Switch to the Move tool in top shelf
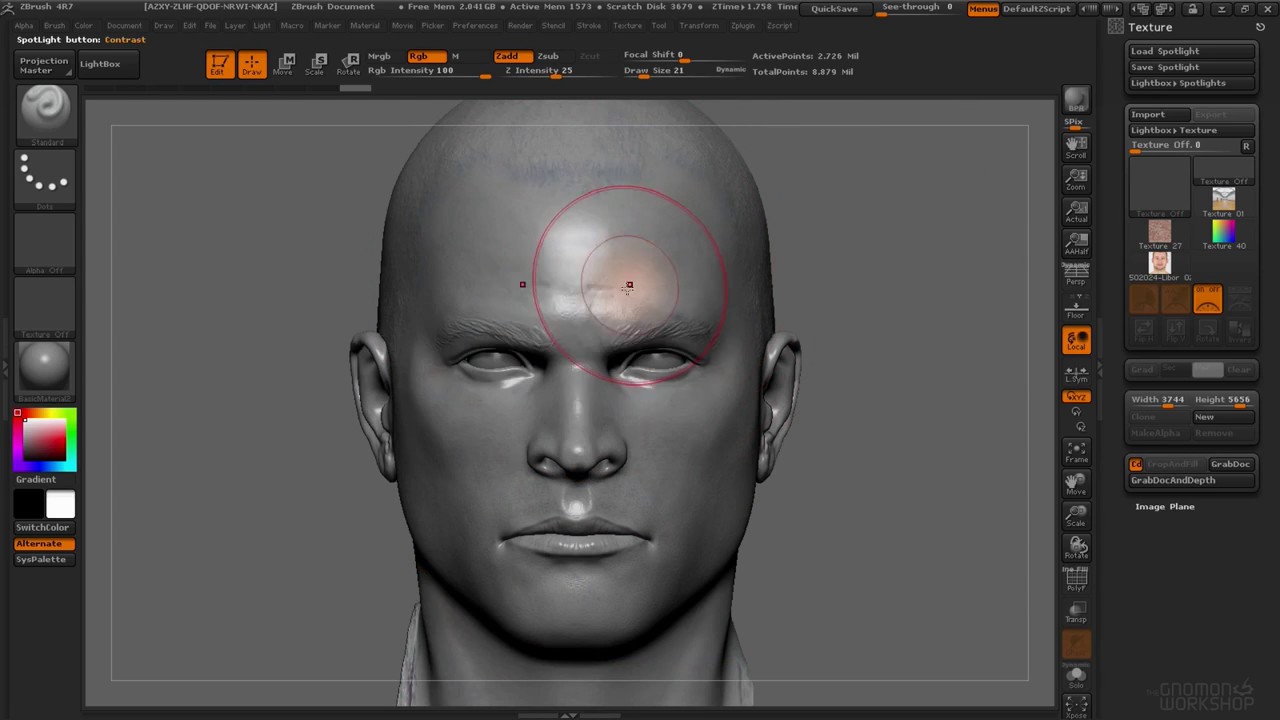This screenshot has height=720, width=1280. (x=284, y=65)
